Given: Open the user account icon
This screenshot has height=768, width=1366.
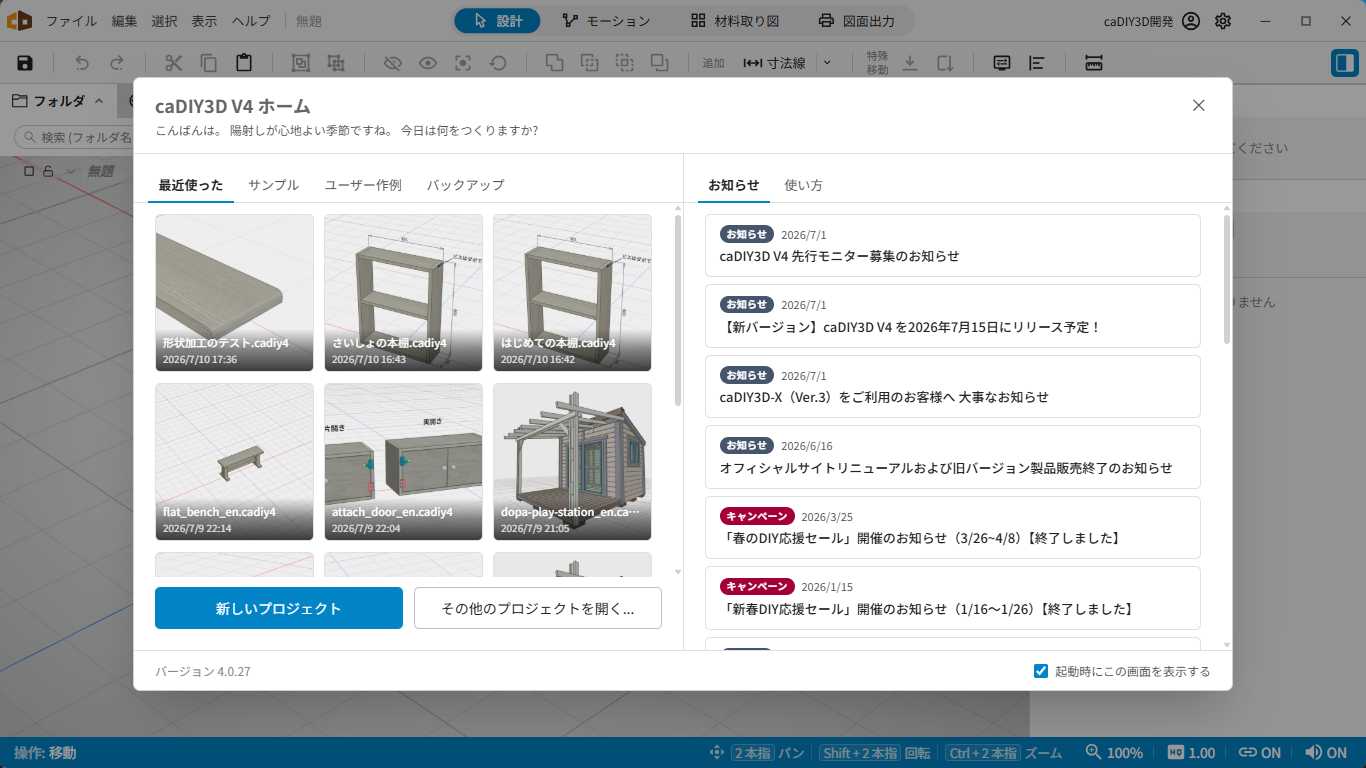Looking at the screenshot, I should tap(1190, 21).
